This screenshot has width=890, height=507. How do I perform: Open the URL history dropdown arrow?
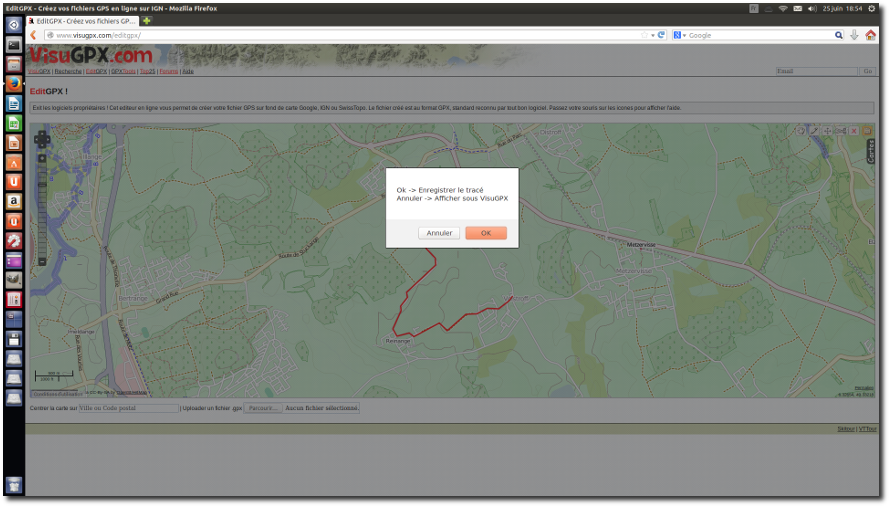coord(653,35)
